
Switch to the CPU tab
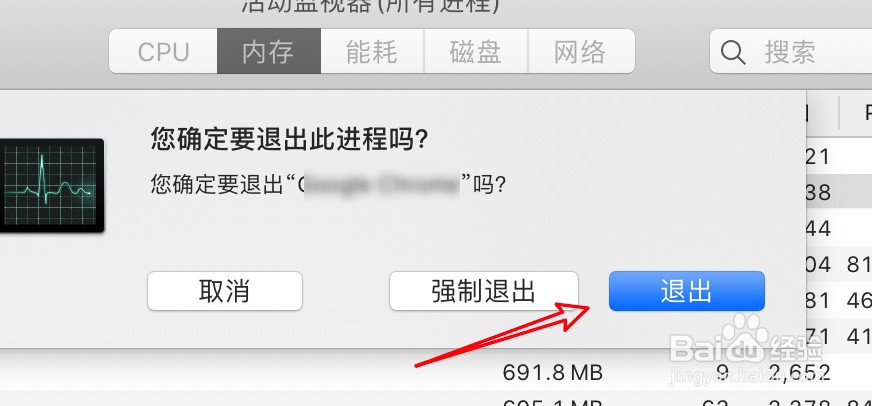pos(163,51)
